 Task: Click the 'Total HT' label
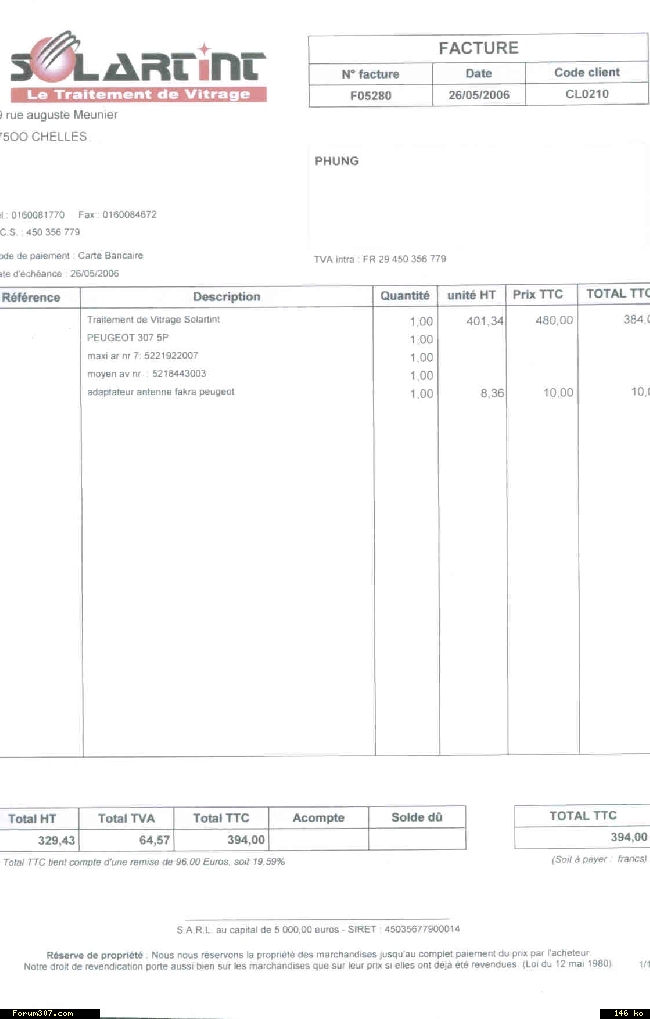32,819
